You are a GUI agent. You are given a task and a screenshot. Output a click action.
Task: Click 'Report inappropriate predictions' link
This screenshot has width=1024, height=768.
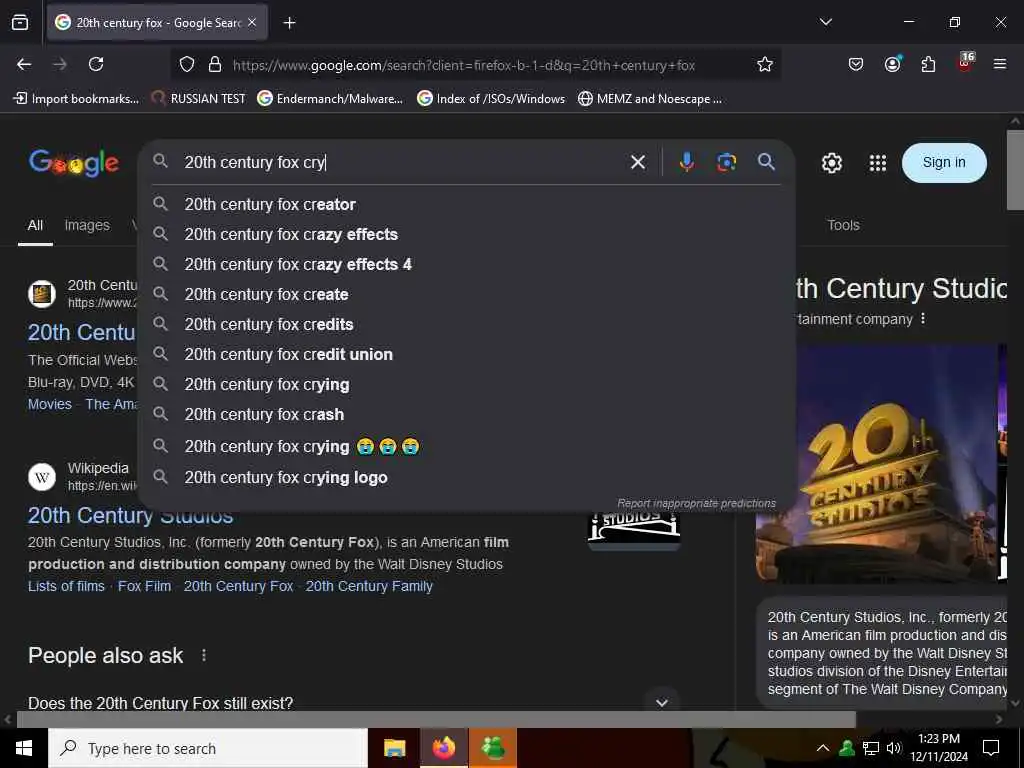pyautogui.click(x=696, y=503)
